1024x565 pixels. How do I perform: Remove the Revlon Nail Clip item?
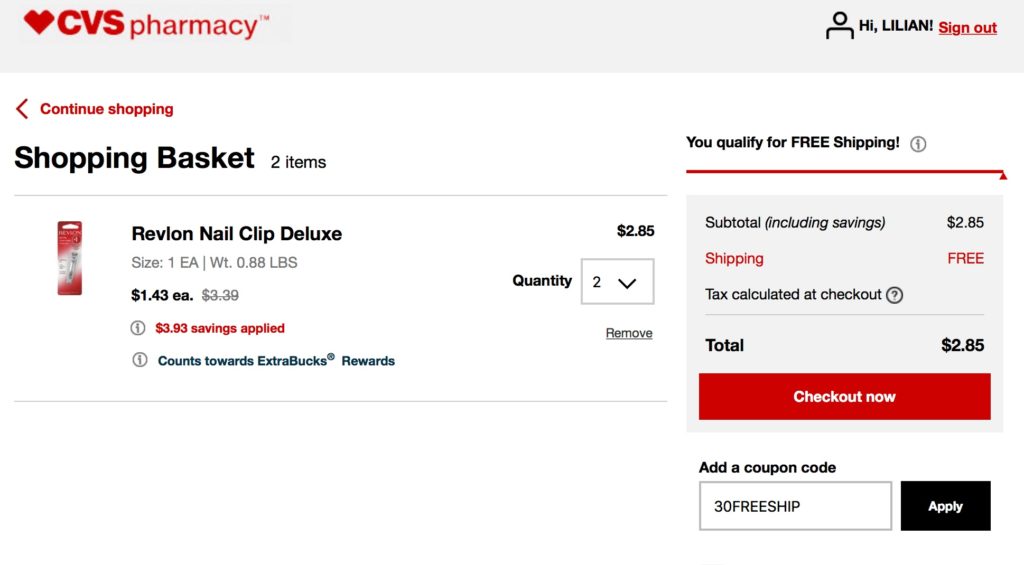[x=629, y=333]
